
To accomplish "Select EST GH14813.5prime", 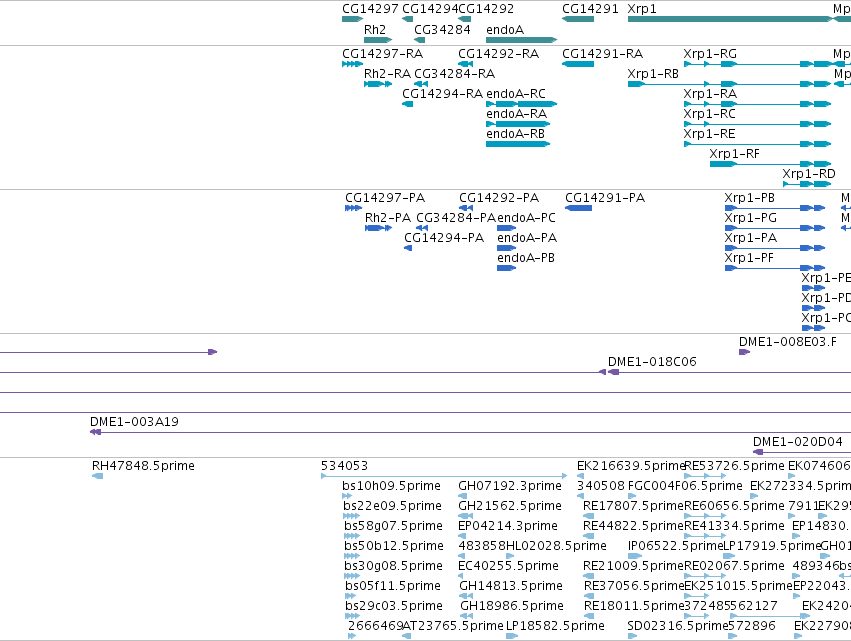I will [x=466, y=596].
